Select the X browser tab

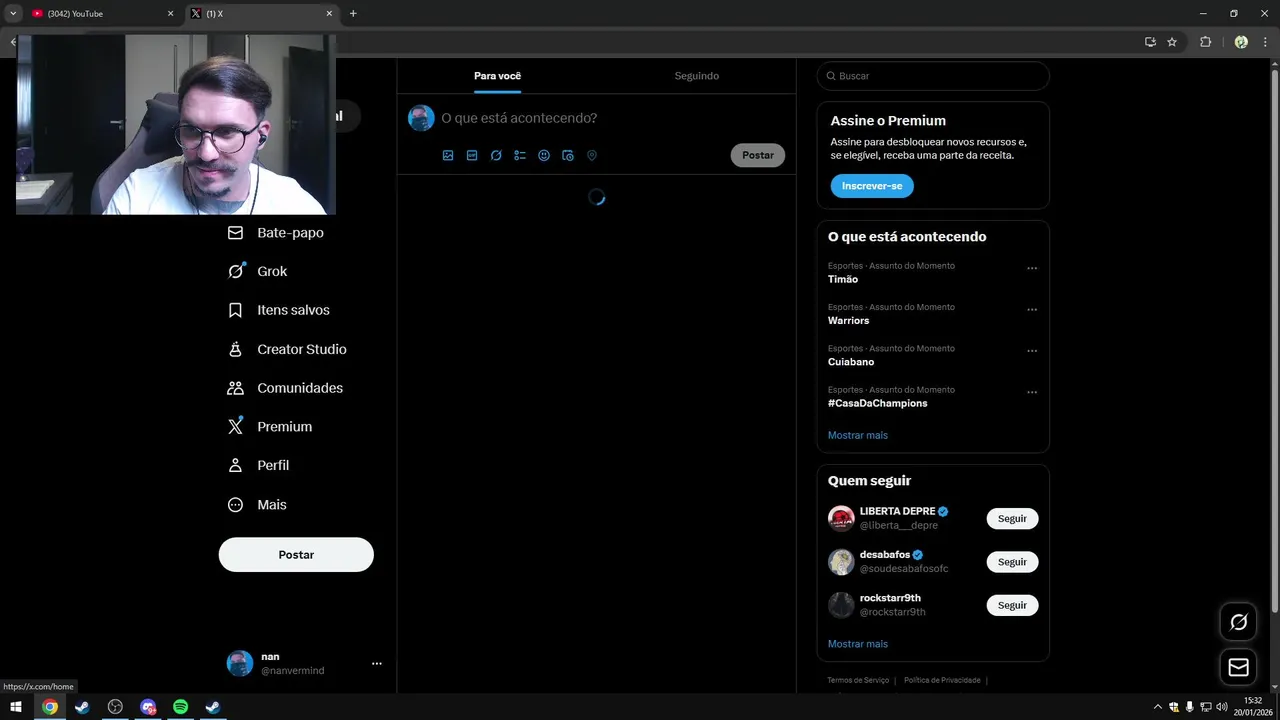(x=262, y=14)
